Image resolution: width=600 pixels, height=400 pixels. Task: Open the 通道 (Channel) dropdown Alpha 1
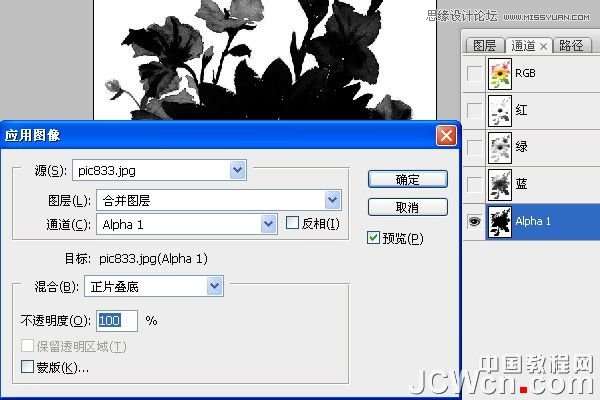click(187, 224)
